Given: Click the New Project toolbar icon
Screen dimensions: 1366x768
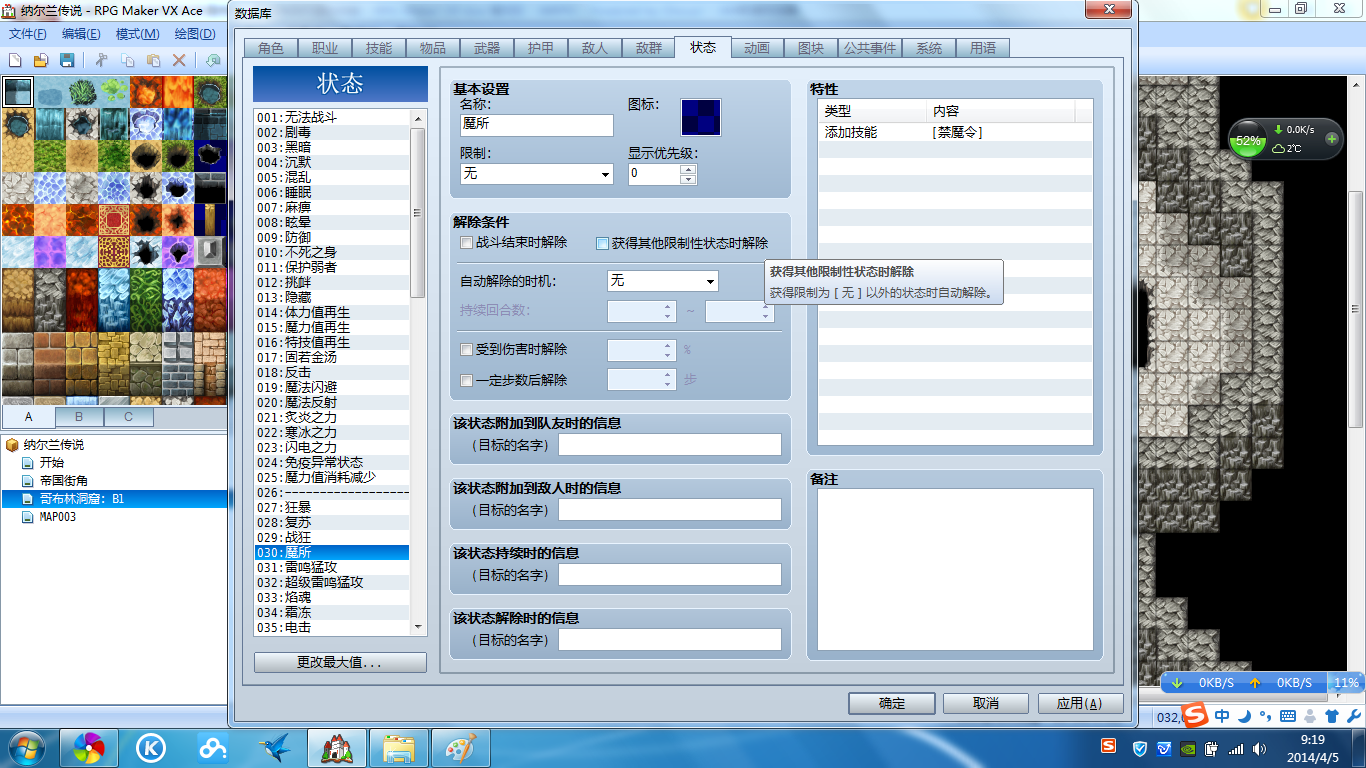Looking at the screenshot, I should (15, 61).
